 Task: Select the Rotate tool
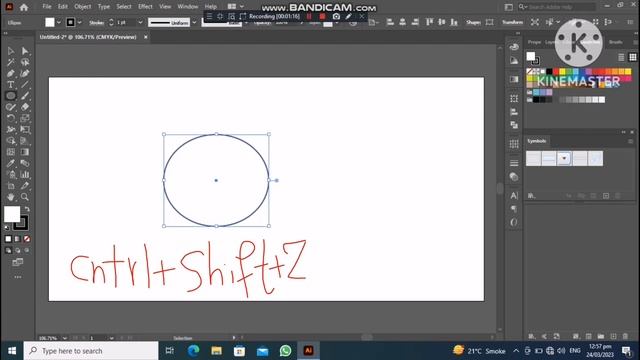pyautogui.click(x=11, y=118)
